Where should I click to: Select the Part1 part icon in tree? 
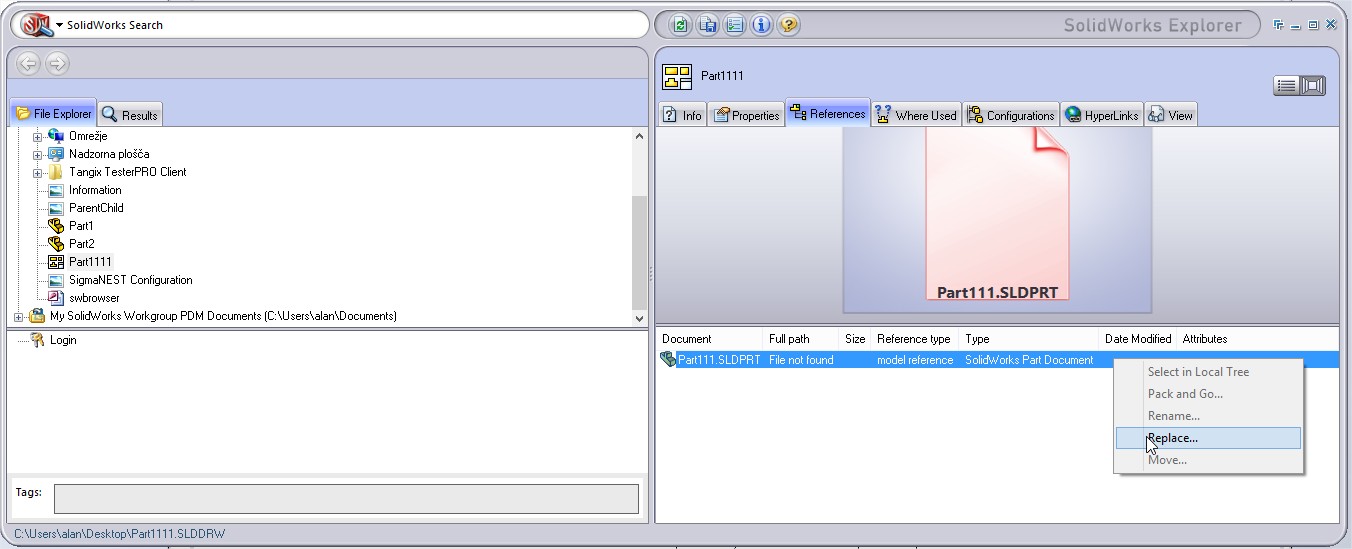(56, 226)
